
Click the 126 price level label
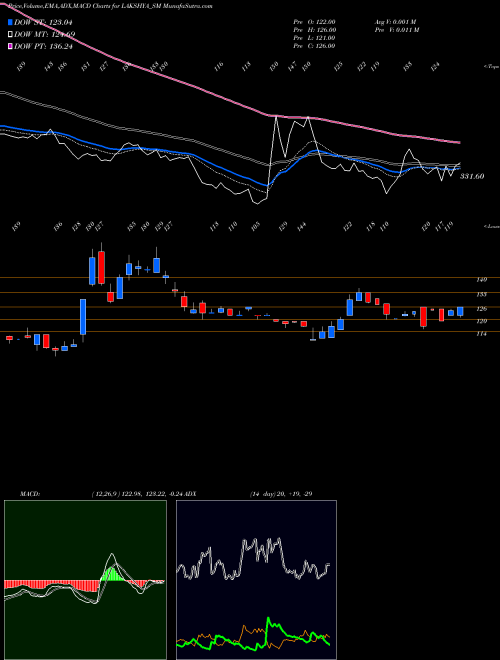click(x=481, y=309)
